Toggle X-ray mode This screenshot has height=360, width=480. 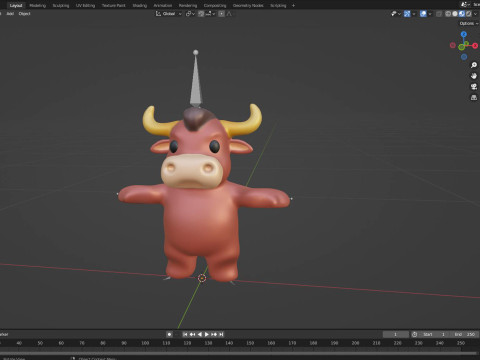439,14
